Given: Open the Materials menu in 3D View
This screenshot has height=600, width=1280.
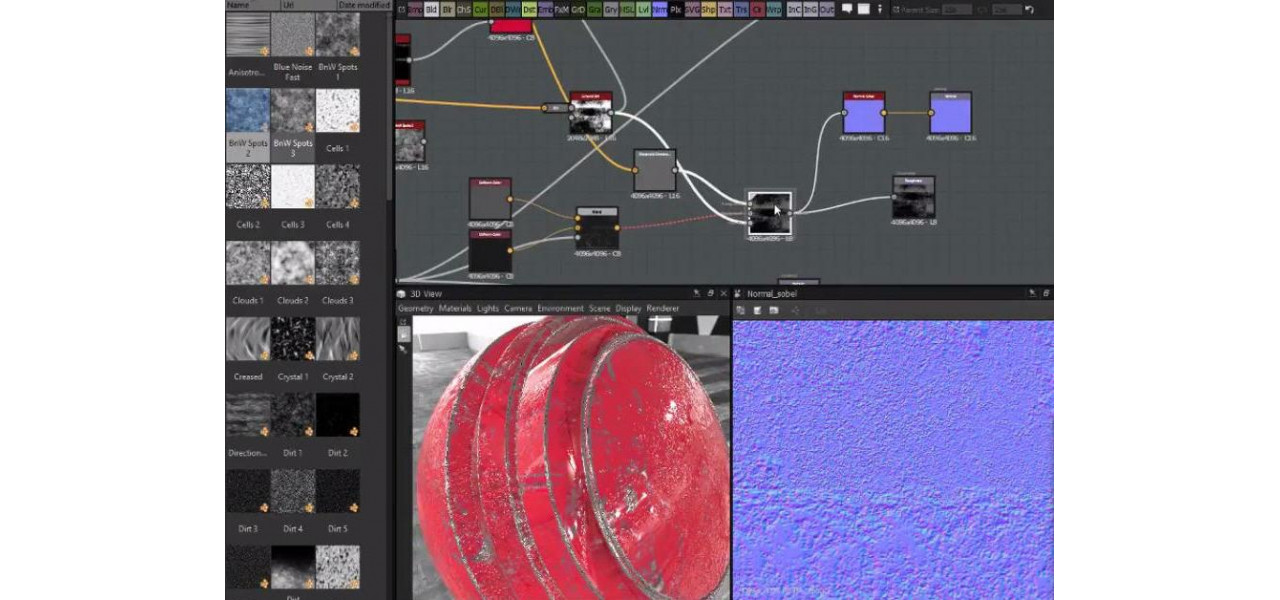Looking at the screenshot, I should 455,308.
